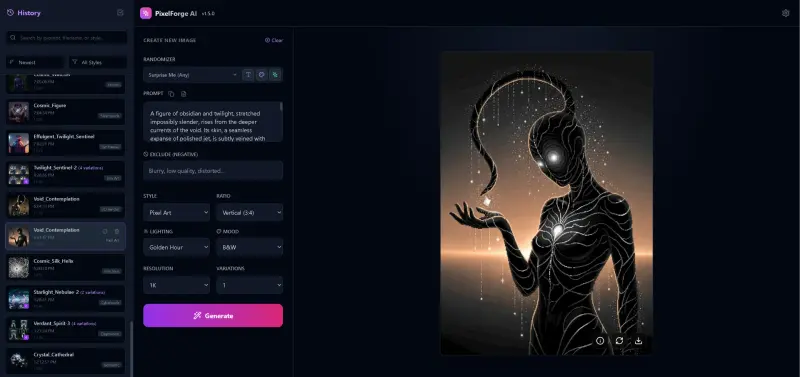The height and width of the screenshot is (377, 800).
Task: Download the generated image
Action: pos(638,341)
